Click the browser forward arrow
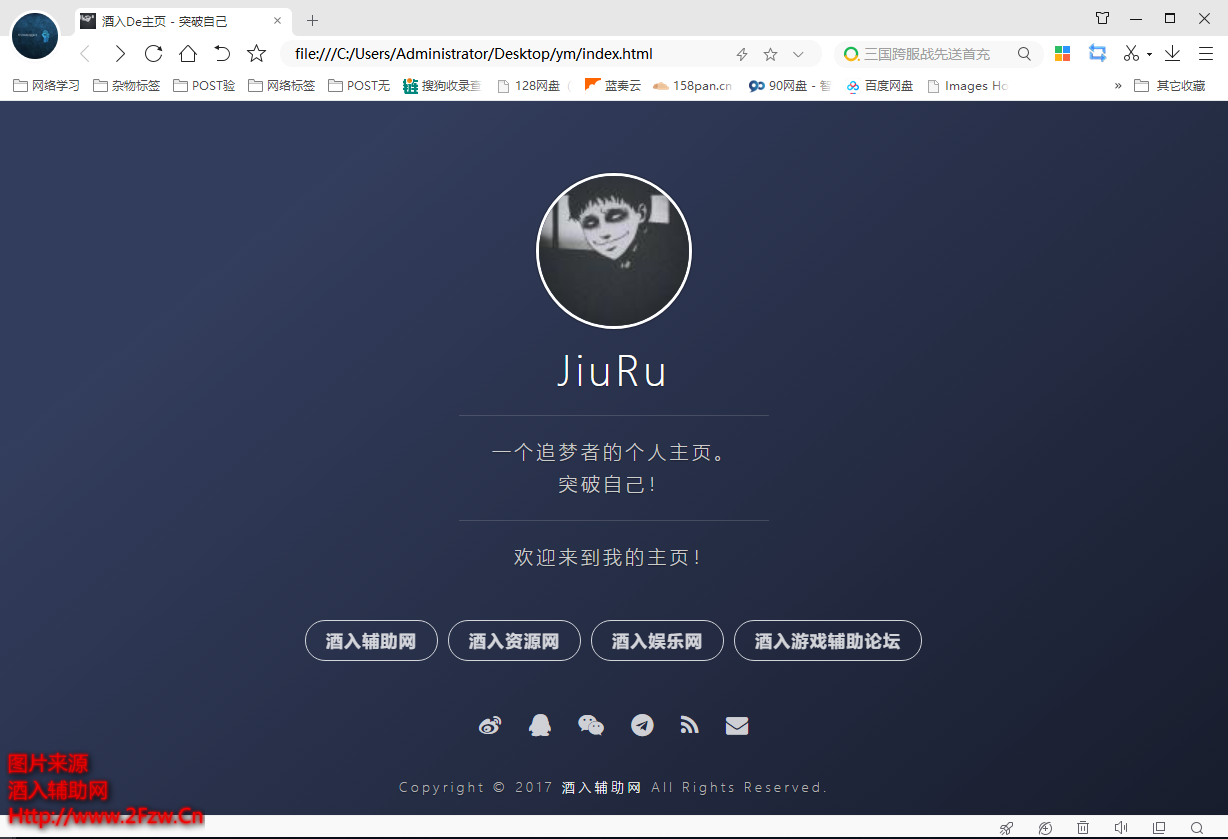This screenshot has height=839, width=1228. tap(120, 54)
